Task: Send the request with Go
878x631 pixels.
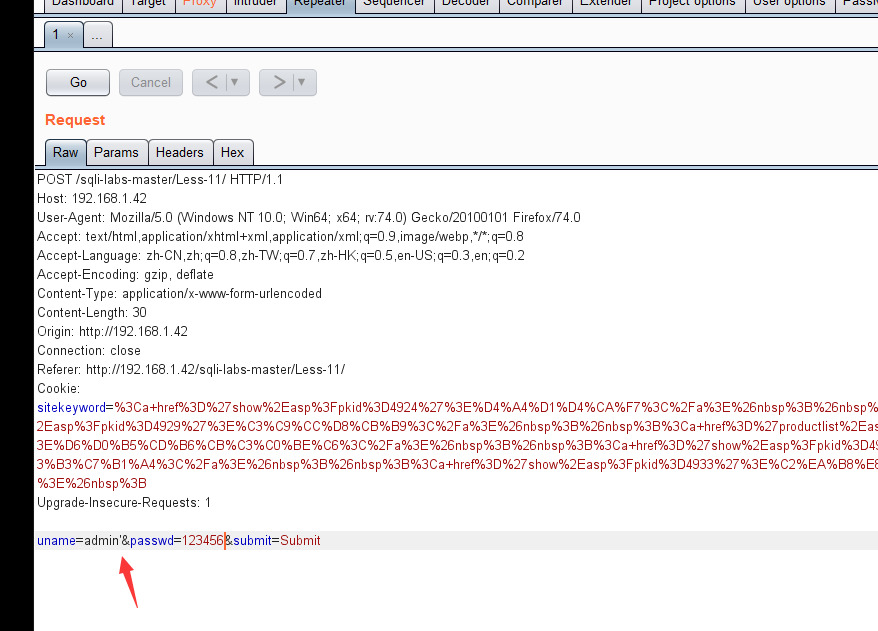Action: pyautogui.click(x=78, y=82)
